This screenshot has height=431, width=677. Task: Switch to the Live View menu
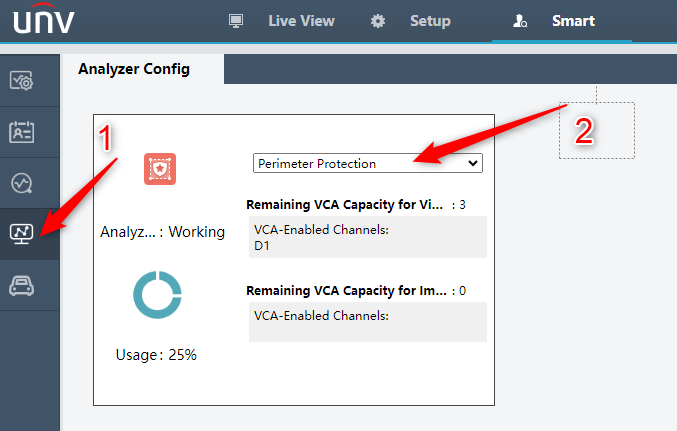click(301, 21)
